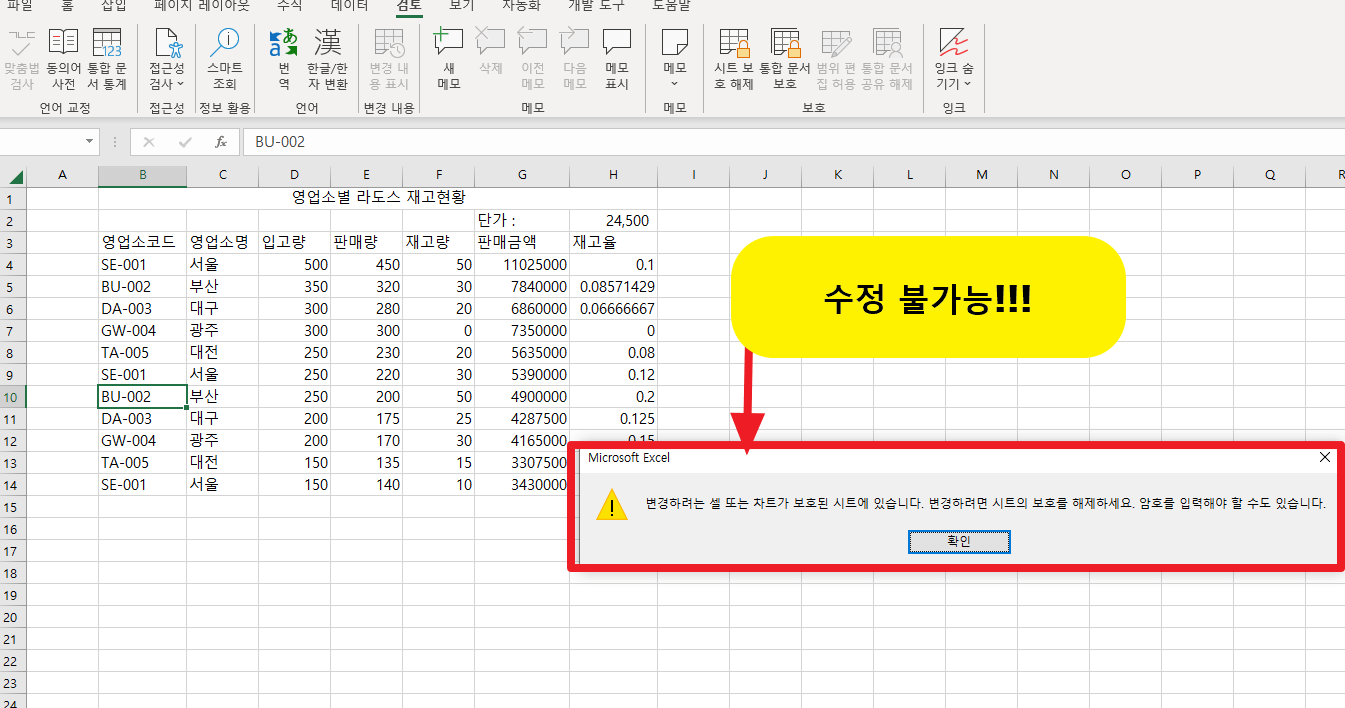This screenshot has width=1345, height=708.
Task: Click the select-all corner of the grid
Action: (12, 175)
